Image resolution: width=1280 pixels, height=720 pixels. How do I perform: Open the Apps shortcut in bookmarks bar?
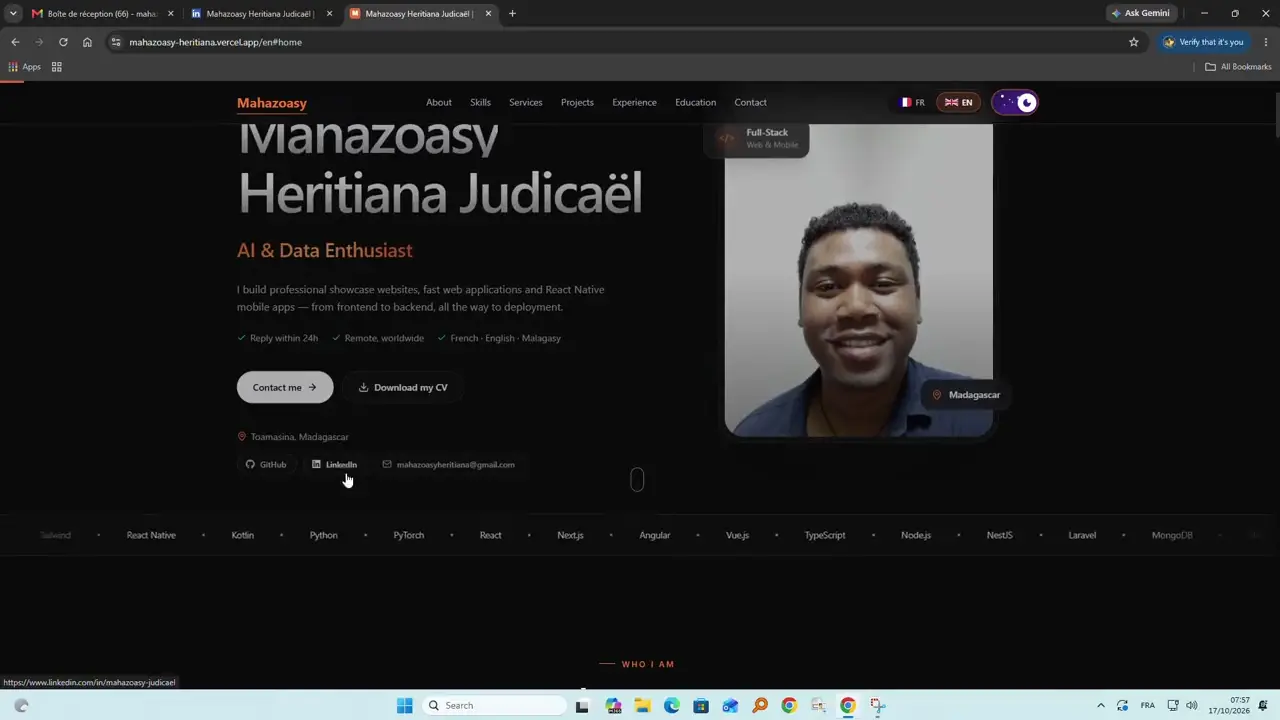(x=25, y=67)
